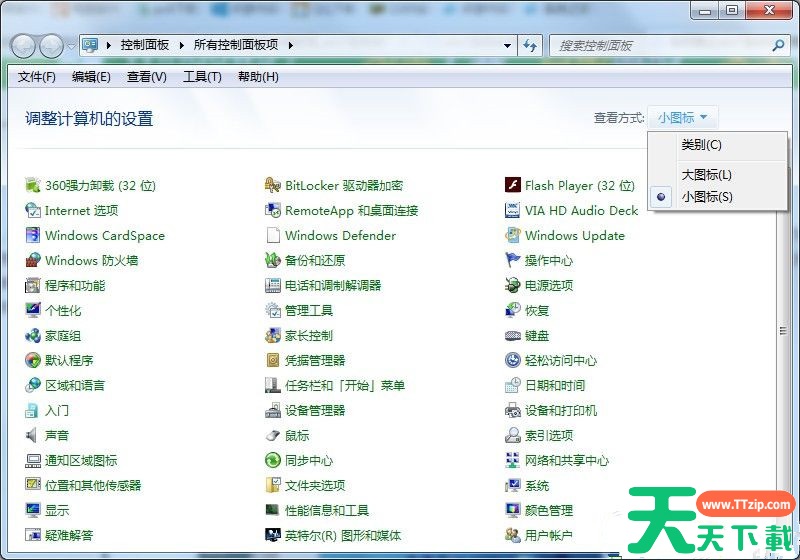The image size is (800, 560).
Task: Click the 声音 speaker icon
Action: pyautogui.click(x=33, y=436)
